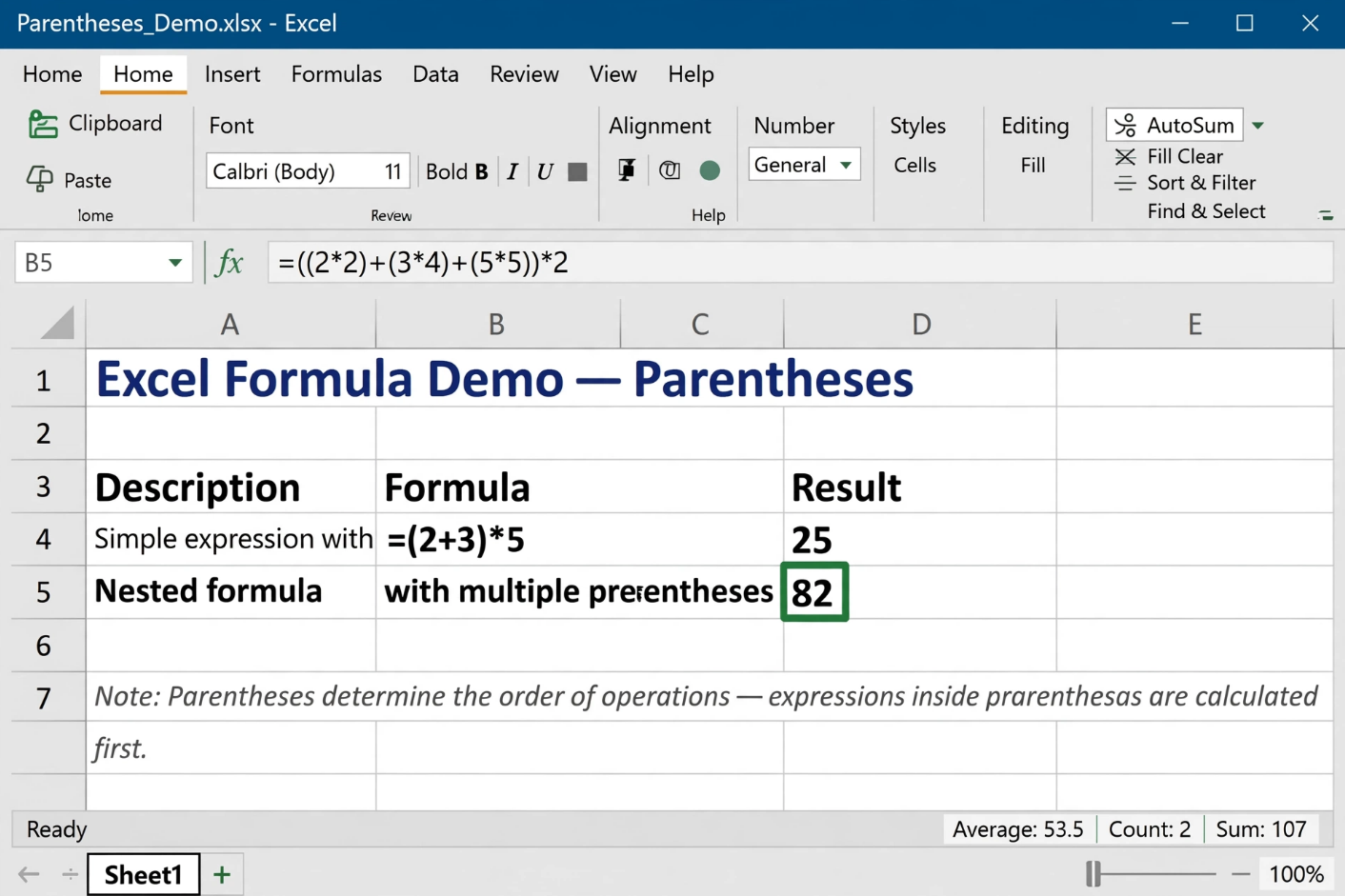The width and height of the screenshot is (1345, 896).
Task: Select the cell containing =(2+3)*5
Action: pos(579,539)
